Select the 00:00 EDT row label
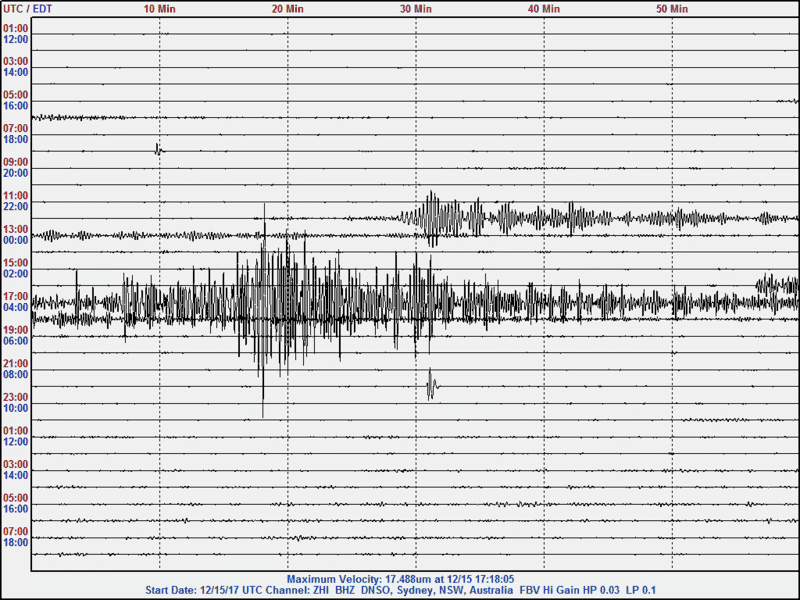 point(15,240)
